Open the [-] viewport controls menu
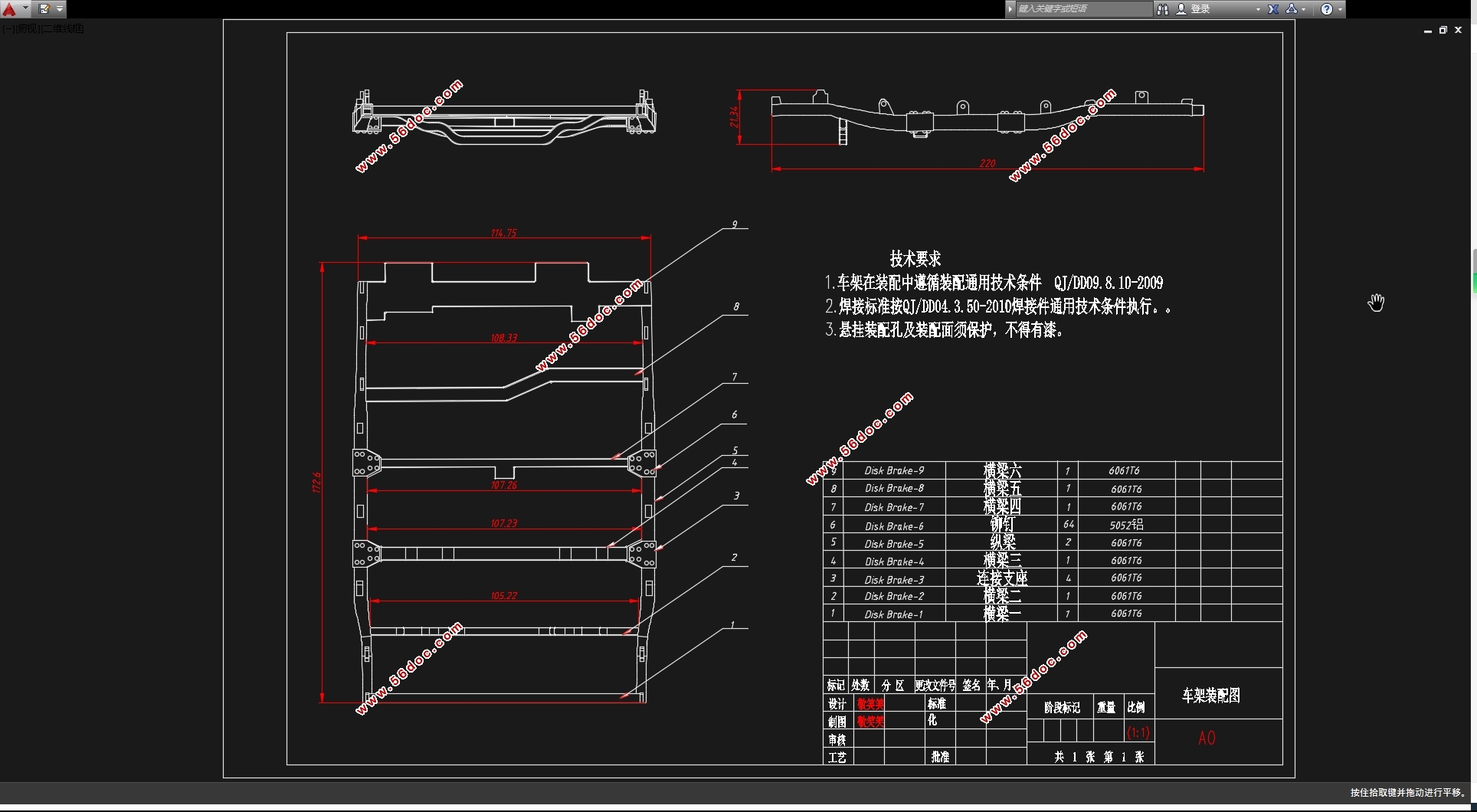 [8, 29]
